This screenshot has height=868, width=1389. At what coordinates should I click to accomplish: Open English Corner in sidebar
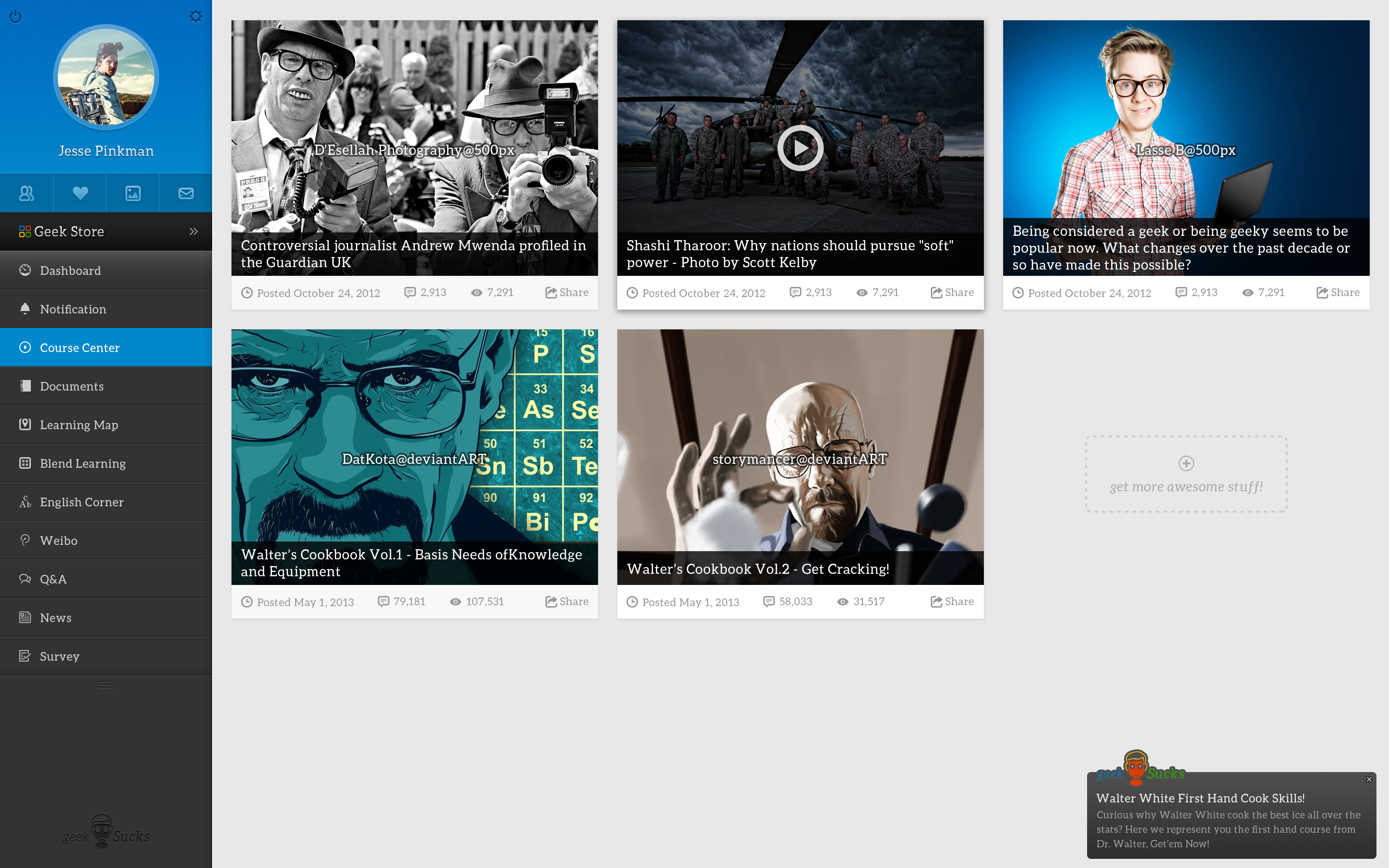(106, 501)
